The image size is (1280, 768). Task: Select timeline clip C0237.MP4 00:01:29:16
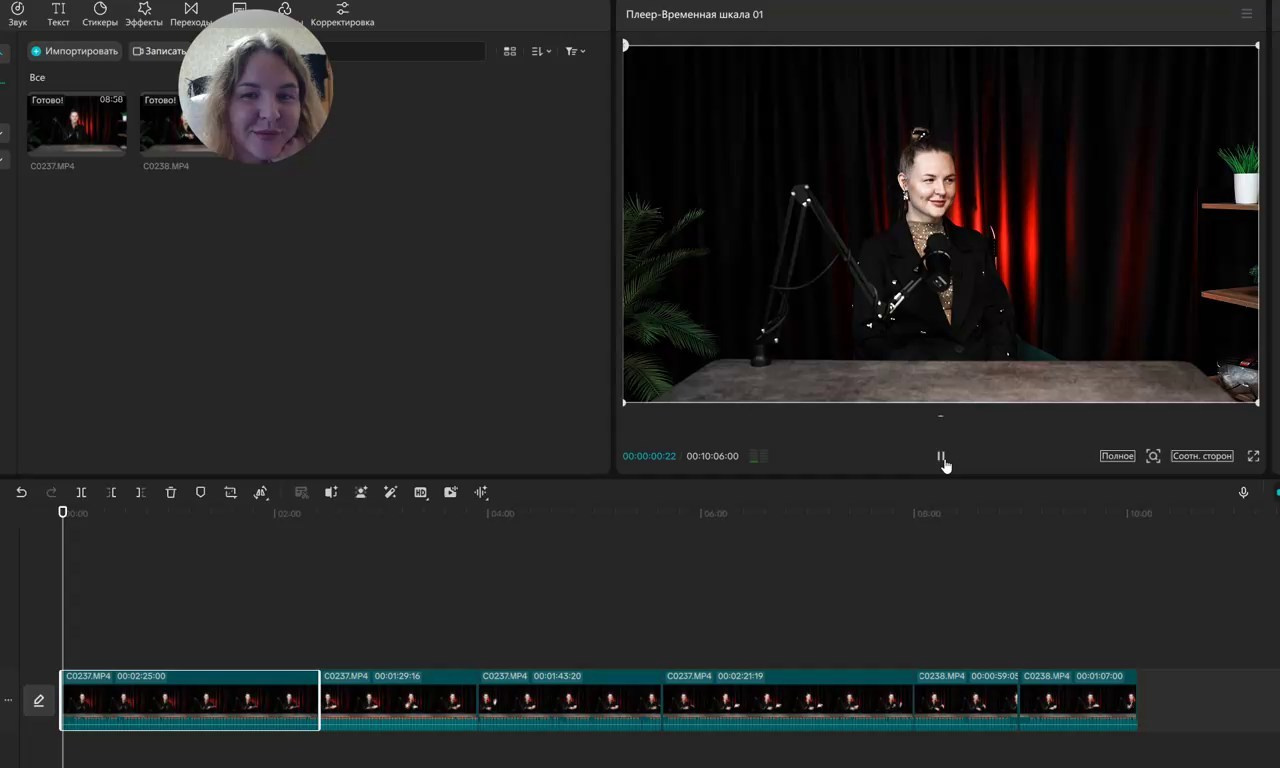point(399,699)
